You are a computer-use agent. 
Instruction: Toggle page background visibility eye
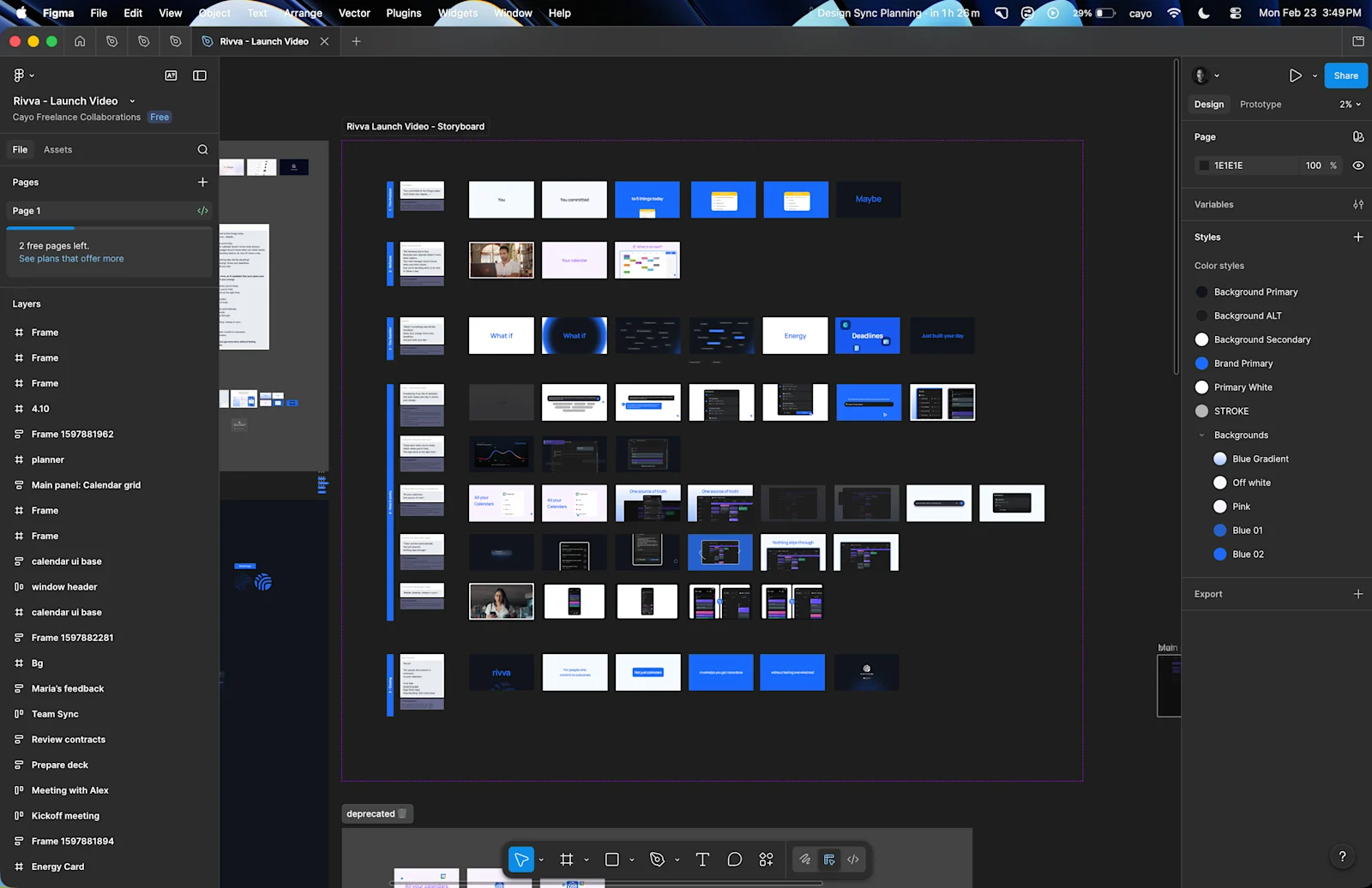(x=1358, y=165)
